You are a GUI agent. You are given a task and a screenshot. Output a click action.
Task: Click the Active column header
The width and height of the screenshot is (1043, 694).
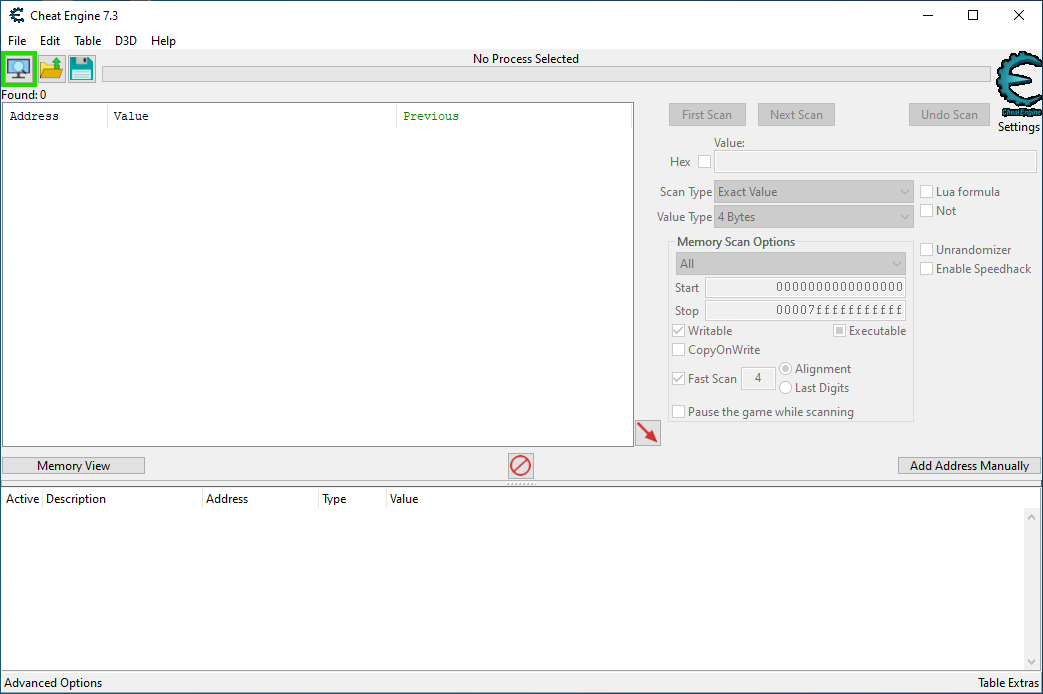click(x=23, y=499)
